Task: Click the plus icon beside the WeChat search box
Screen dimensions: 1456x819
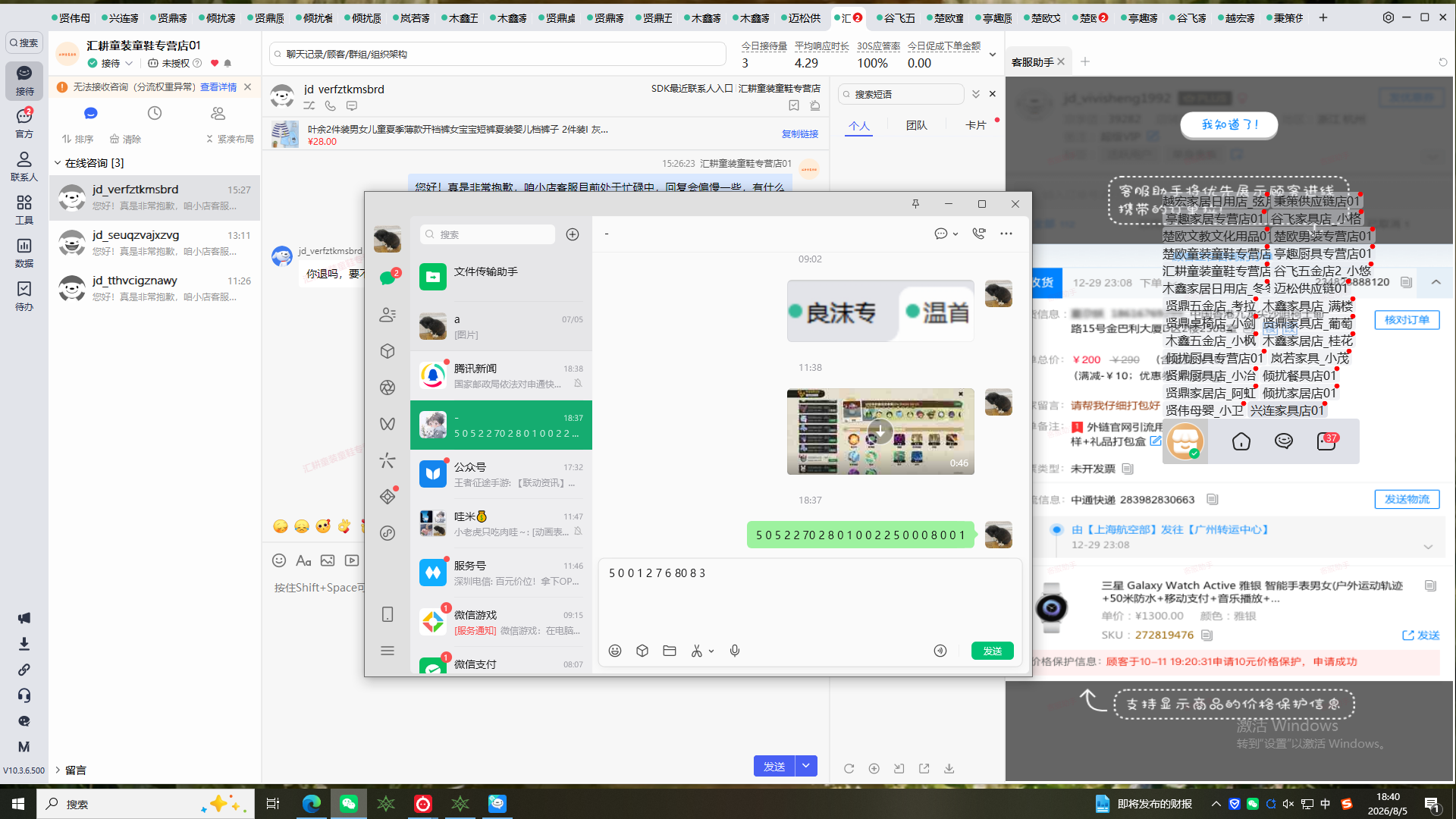Action: (x=573, y=234)
